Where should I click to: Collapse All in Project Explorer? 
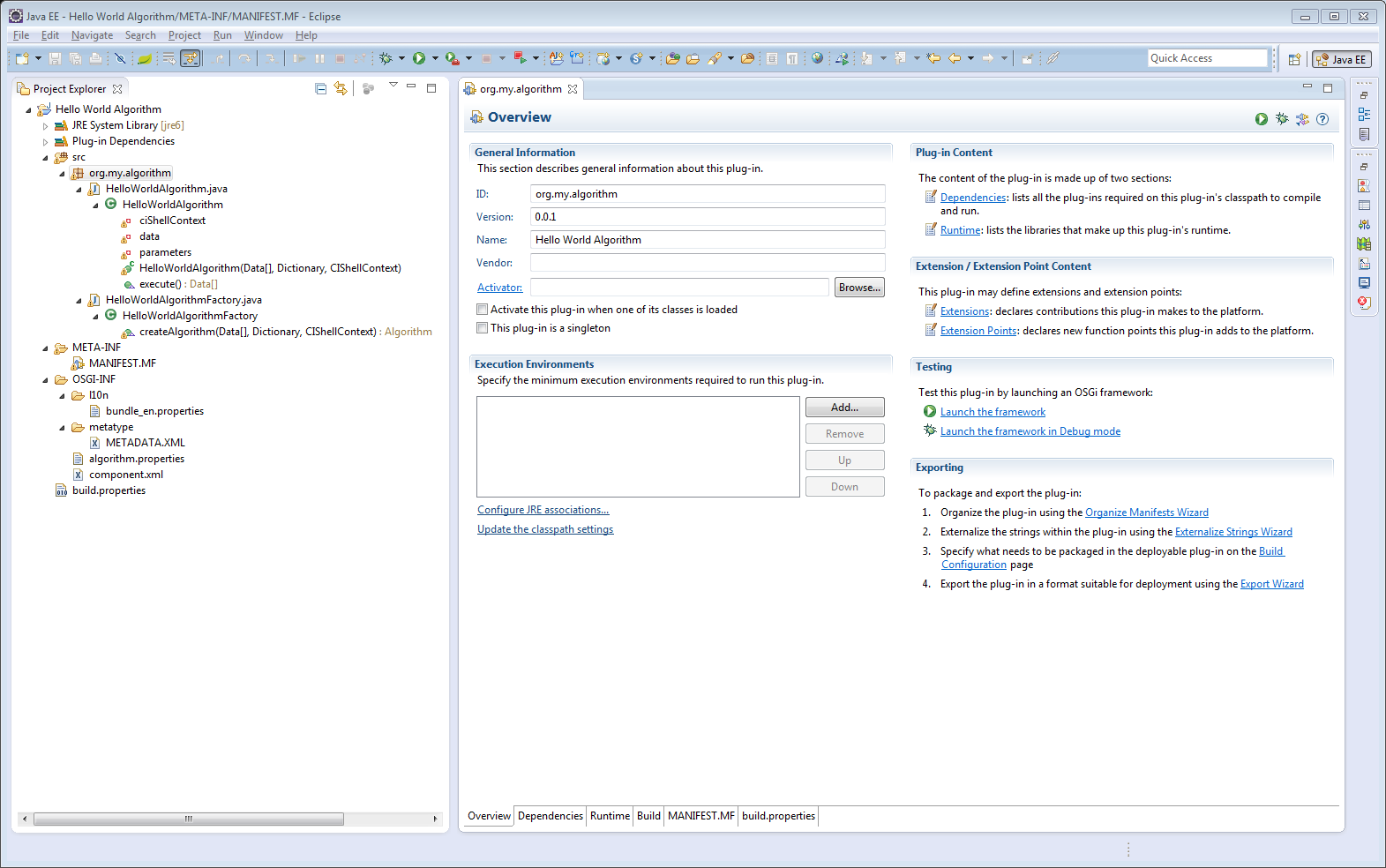point(320,88)
